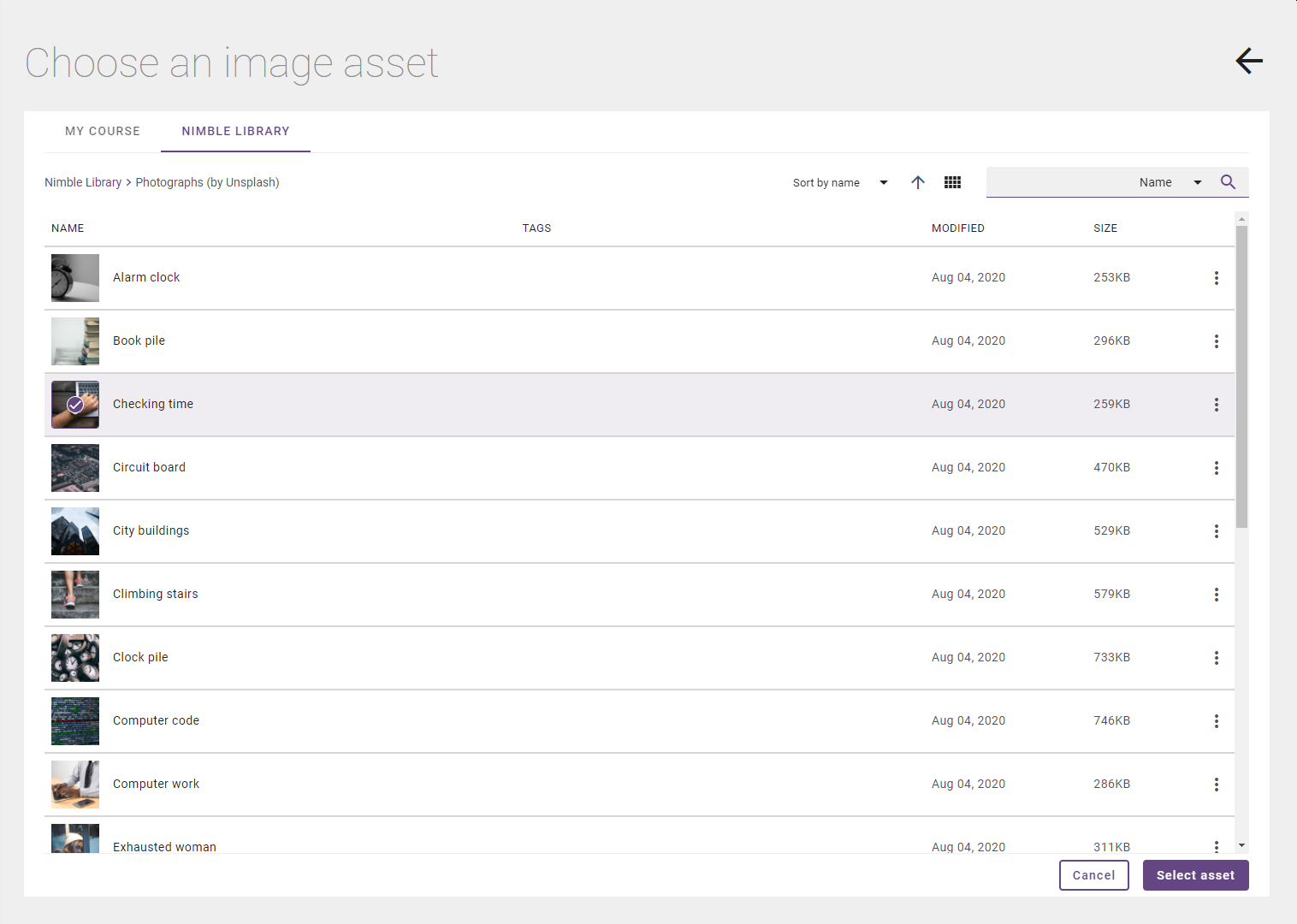The image size is (1297, 924).
Task: Click the 470KB size value
Action: [x=1111, y=467]
